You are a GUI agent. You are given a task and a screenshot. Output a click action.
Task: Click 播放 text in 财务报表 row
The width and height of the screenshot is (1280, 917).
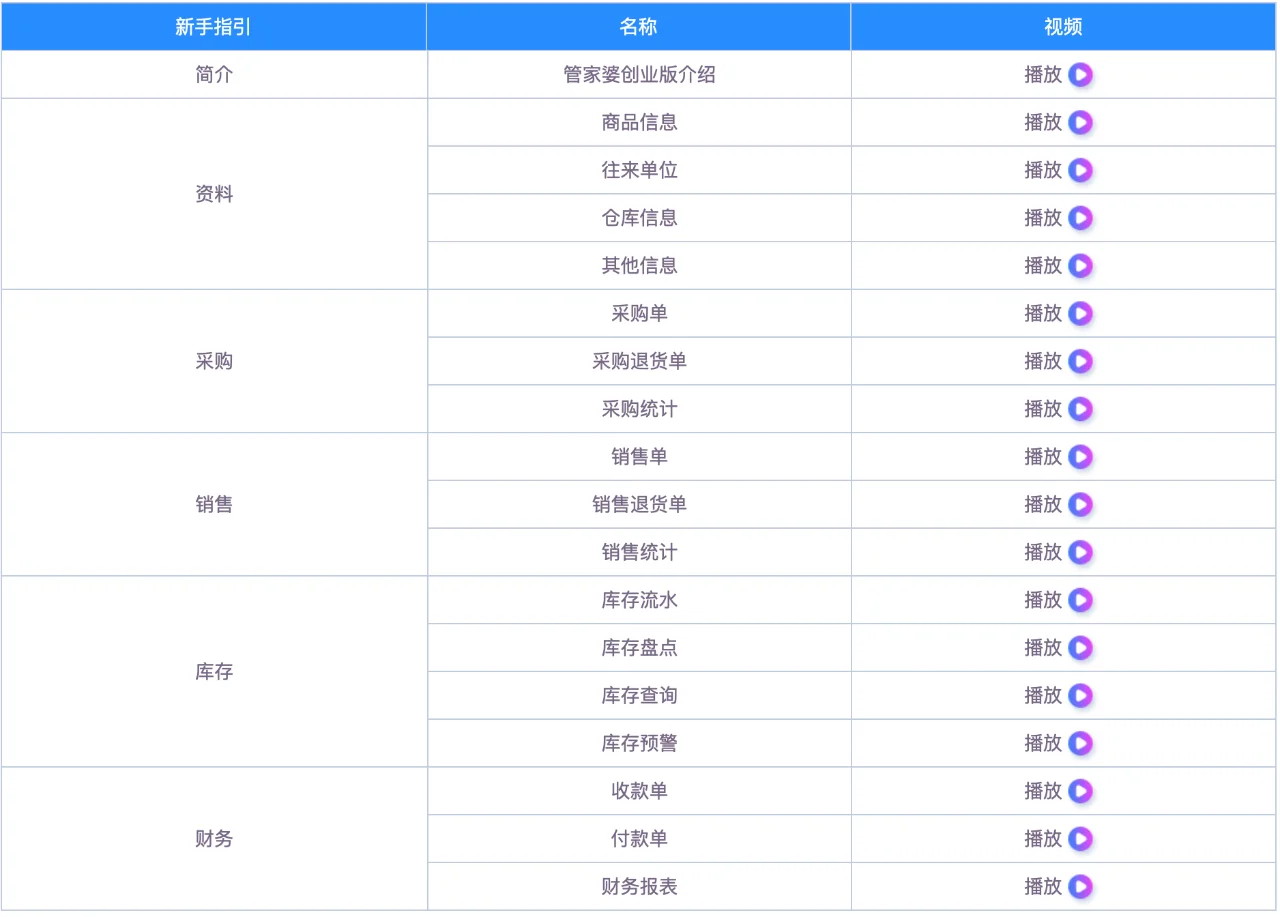1043,887
